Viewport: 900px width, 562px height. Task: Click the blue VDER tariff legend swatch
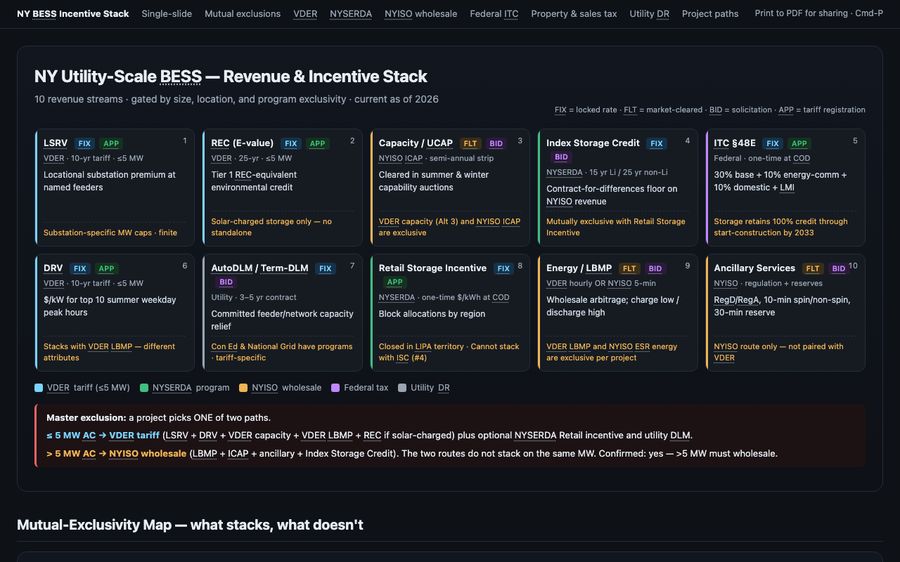coord(38,388)
